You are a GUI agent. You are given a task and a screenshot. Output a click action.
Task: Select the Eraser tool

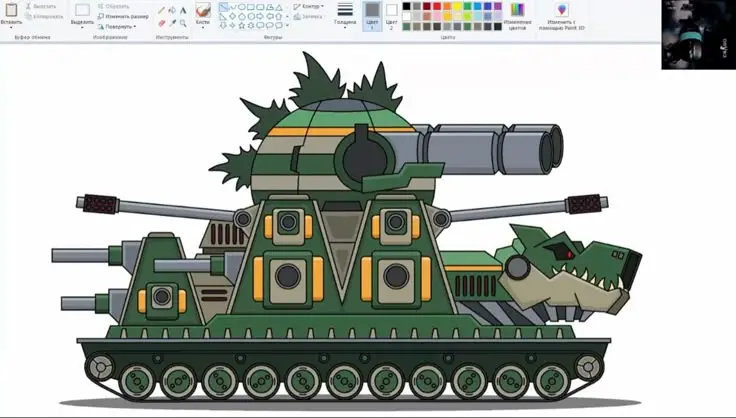[x=161, y=23]
